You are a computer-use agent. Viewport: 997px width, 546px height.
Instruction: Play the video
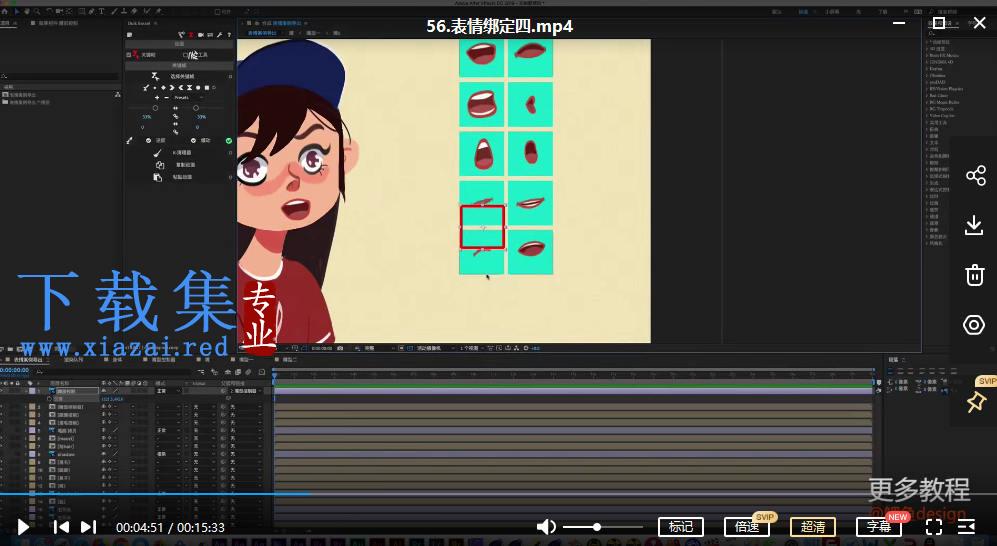pos(24,527)
